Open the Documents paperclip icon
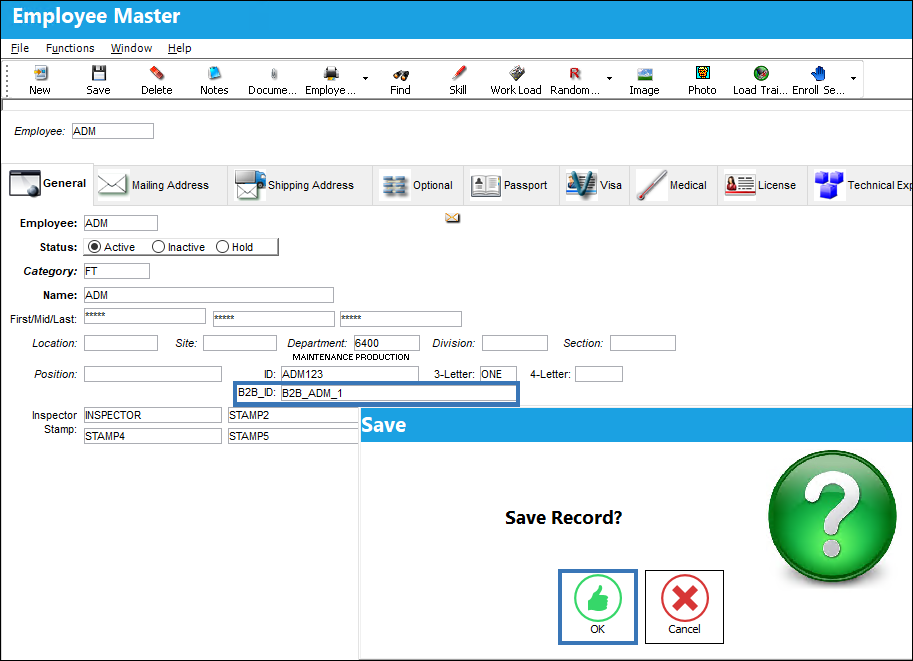 [x=273, y=73]
